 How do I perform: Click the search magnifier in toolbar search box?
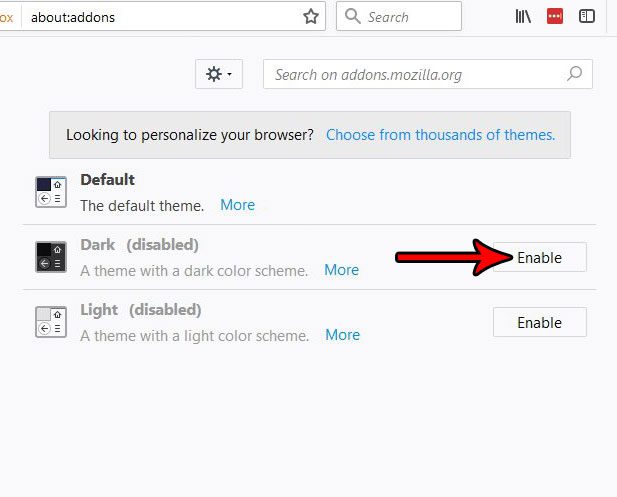(x=353, y=17)
